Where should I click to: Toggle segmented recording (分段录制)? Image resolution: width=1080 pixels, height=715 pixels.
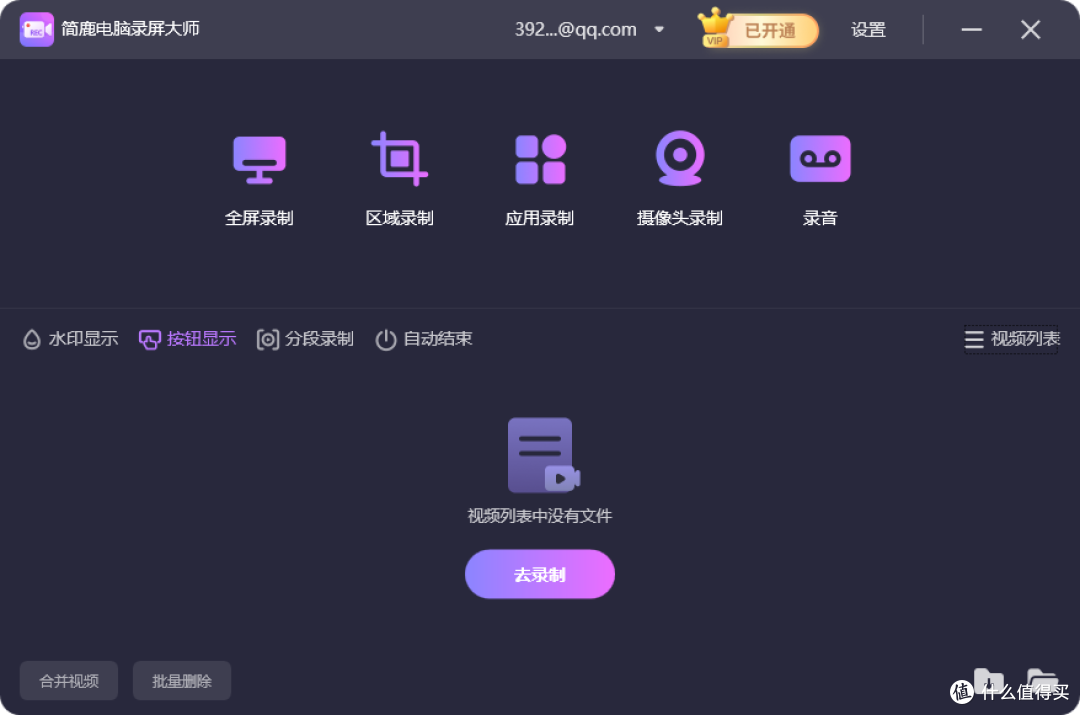[305, 339]
